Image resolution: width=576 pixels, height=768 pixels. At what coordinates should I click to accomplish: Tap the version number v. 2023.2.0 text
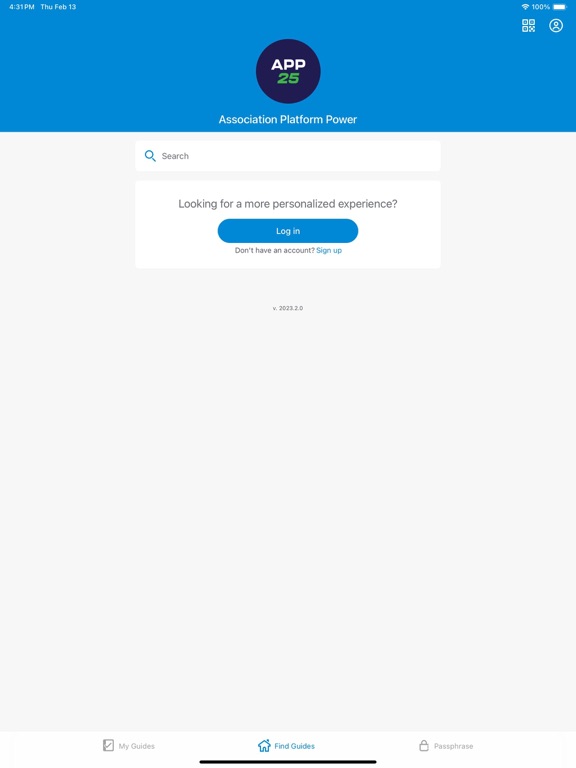pos(288,308)
